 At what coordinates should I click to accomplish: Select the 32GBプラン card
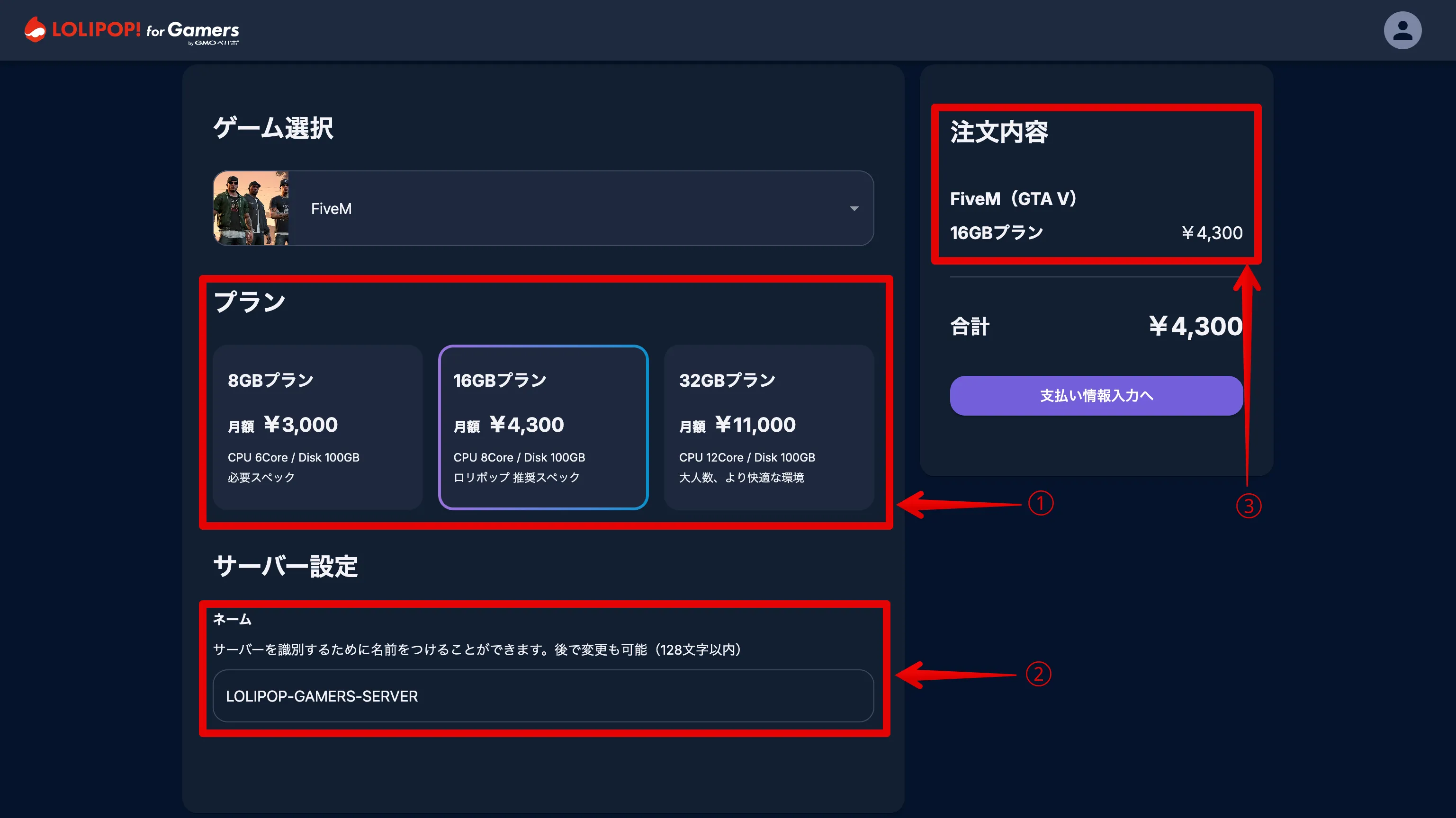pos(769,427)
